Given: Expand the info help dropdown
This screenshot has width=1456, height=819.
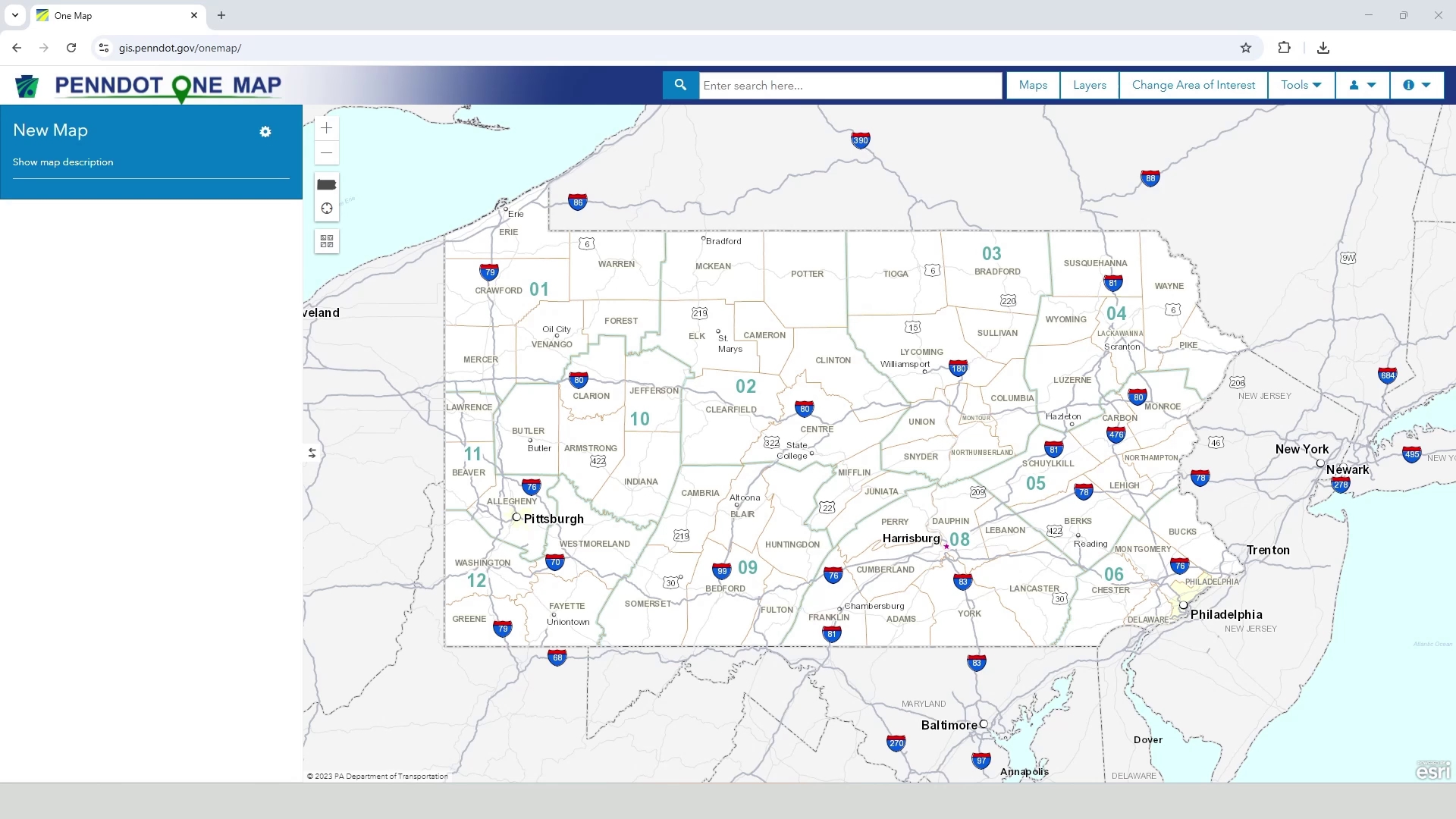Looking at the screenshot, I should (1416, 85).
